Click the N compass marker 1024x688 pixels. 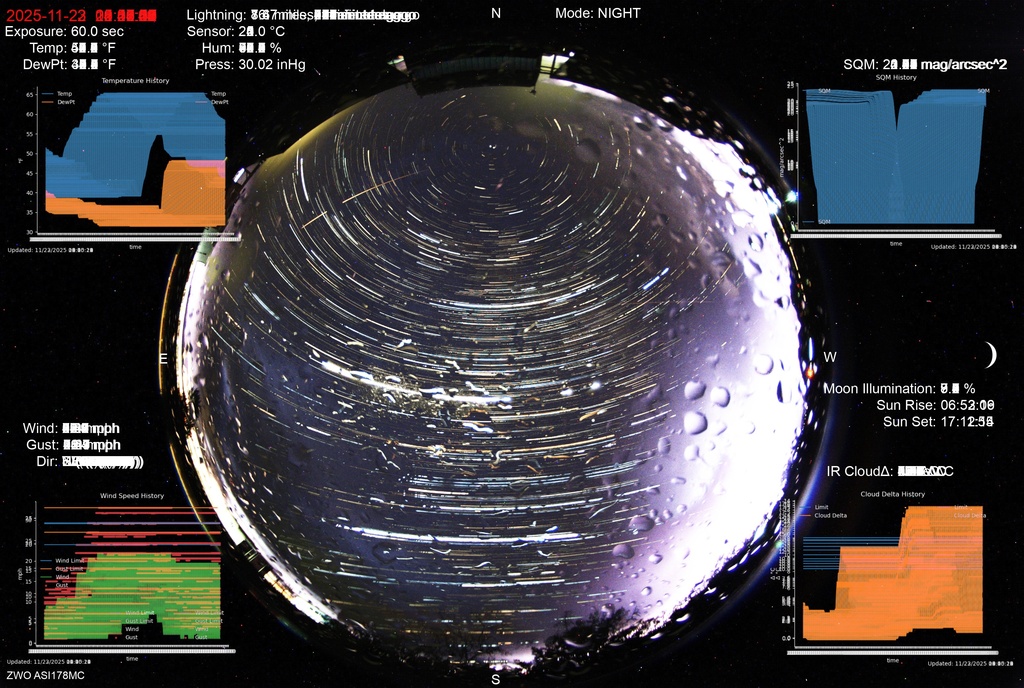496,13
